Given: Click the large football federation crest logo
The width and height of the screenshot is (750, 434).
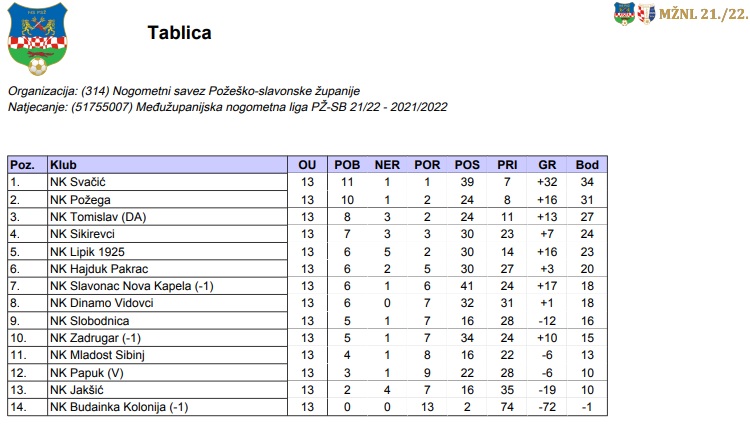Looking at the screenshot, I should pos(38,39).
